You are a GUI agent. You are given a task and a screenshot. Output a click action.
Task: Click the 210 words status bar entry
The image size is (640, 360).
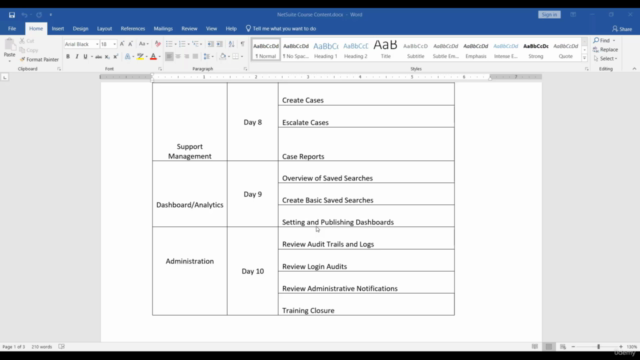click(x=42, y=347)
